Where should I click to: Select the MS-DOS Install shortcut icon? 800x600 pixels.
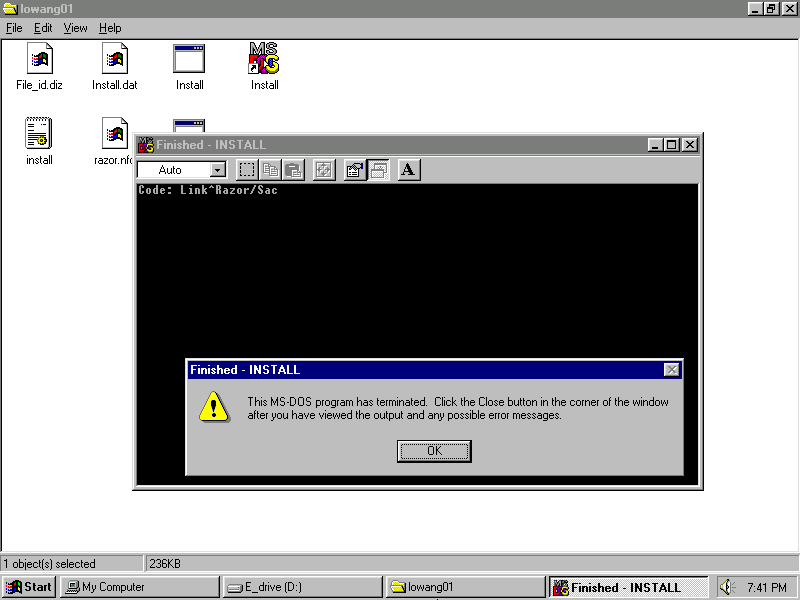click(x=264, y=60)
